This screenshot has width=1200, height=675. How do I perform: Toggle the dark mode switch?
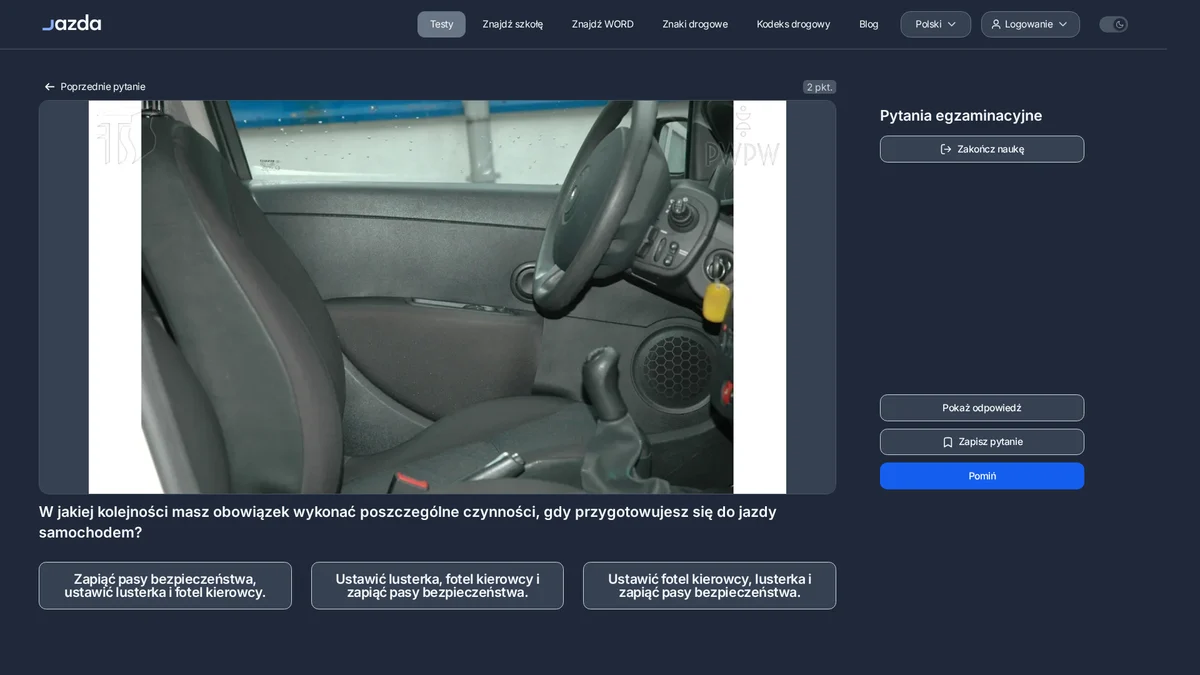[1113, 24]
